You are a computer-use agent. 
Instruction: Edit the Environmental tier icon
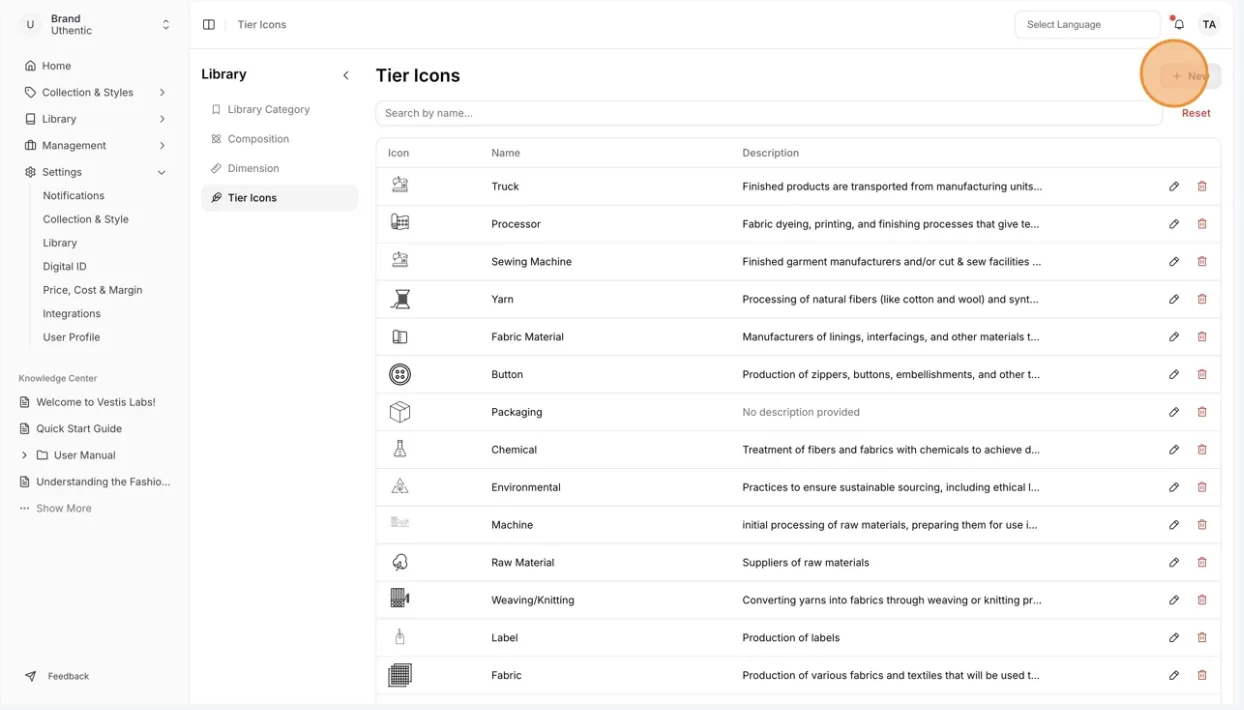click(1174, 487)
